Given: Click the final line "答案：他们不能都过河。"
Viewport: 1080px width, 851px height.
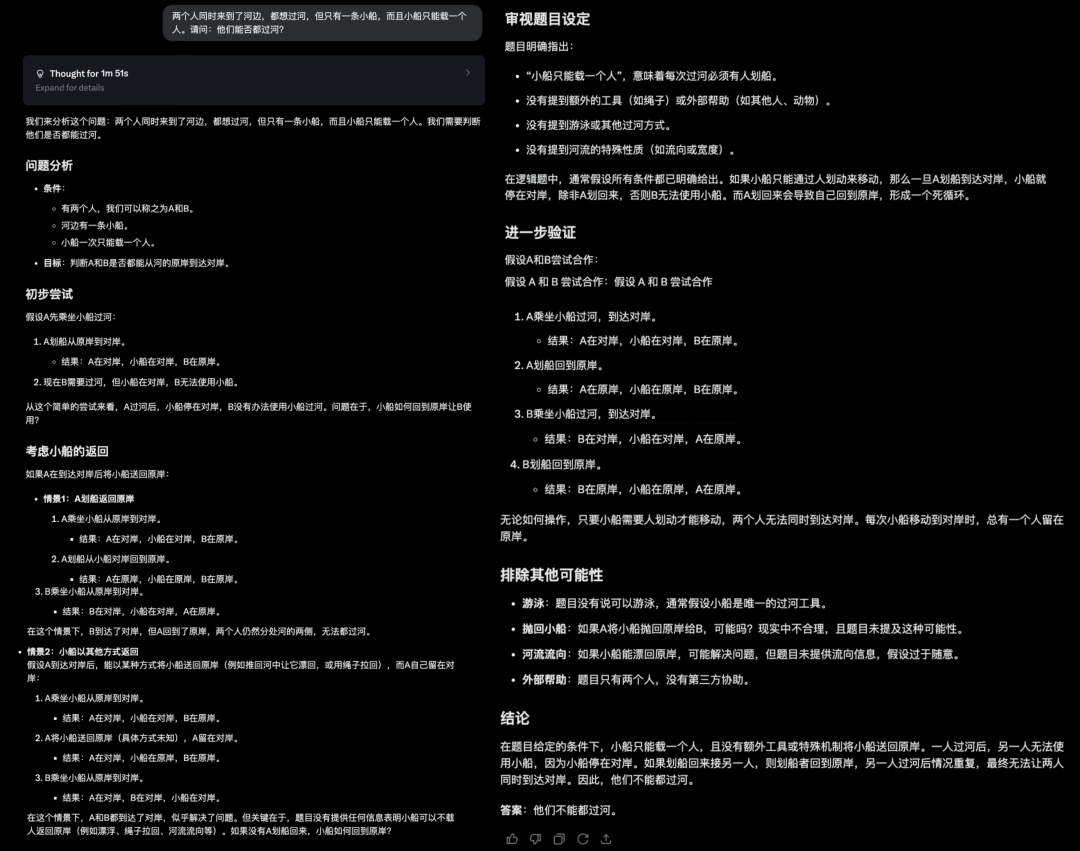Looking at the screenshot, I should 559,810.
